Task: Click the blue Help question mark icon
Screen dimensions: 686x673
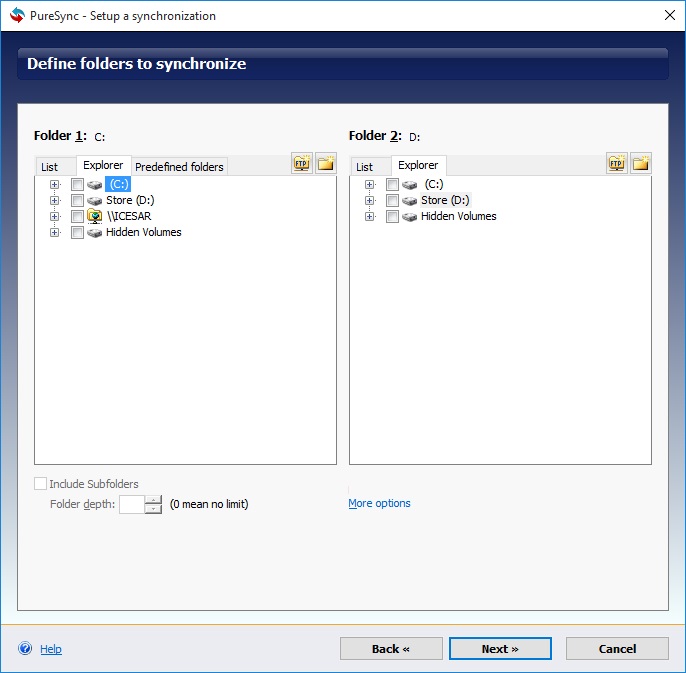Action: pyautogui.click(x=25, y=648)
